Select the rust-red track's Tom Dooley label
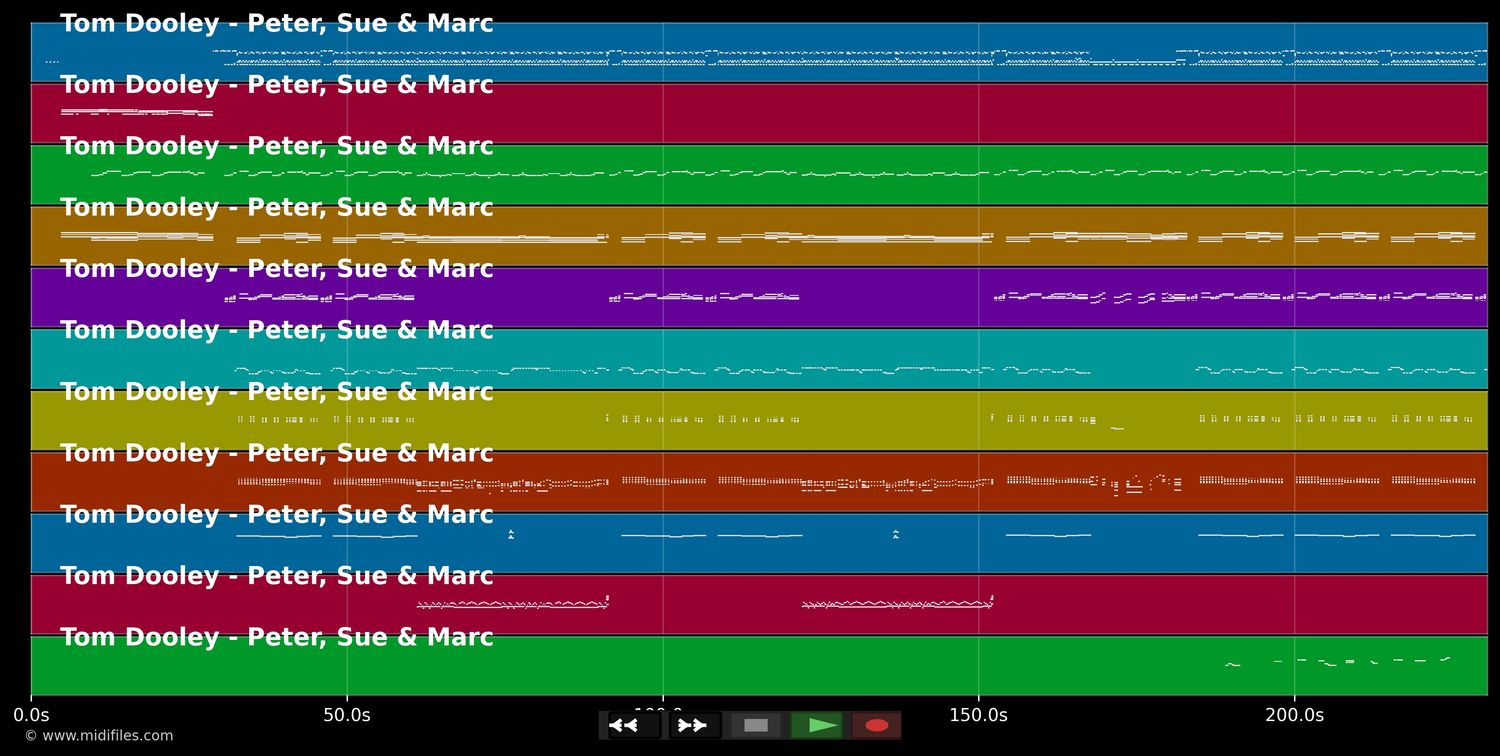The width and height of the screenshot is (1500, 756). click(x=277, y=453)
